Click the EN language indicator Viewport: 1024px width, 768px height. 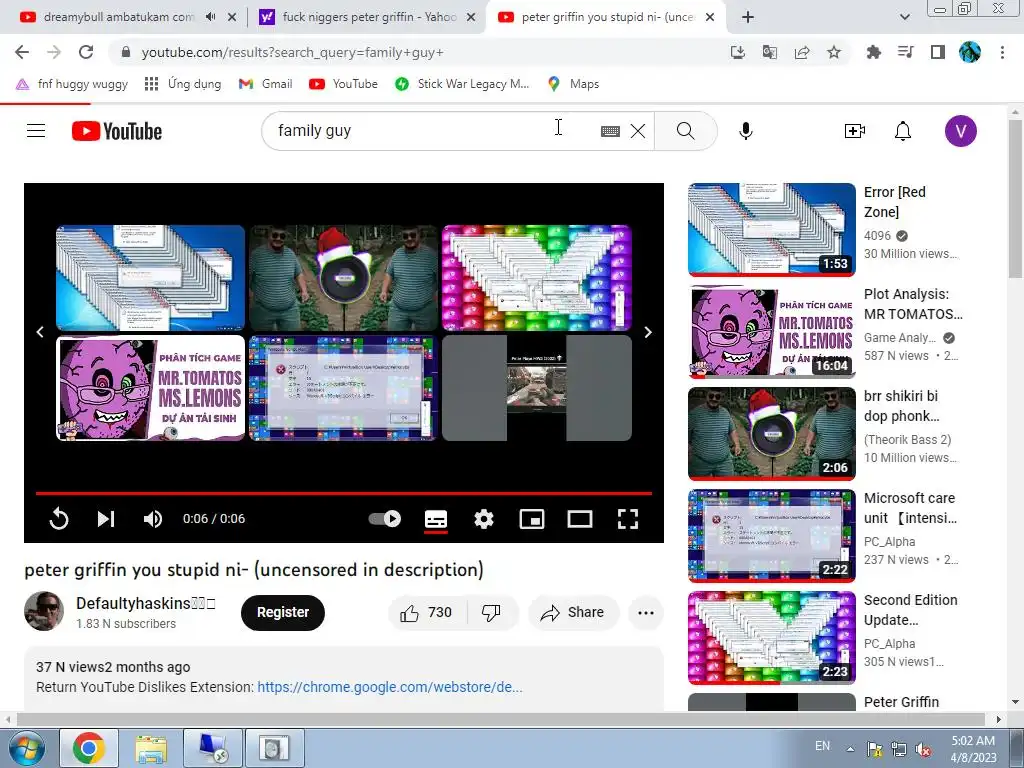[823, 746]
